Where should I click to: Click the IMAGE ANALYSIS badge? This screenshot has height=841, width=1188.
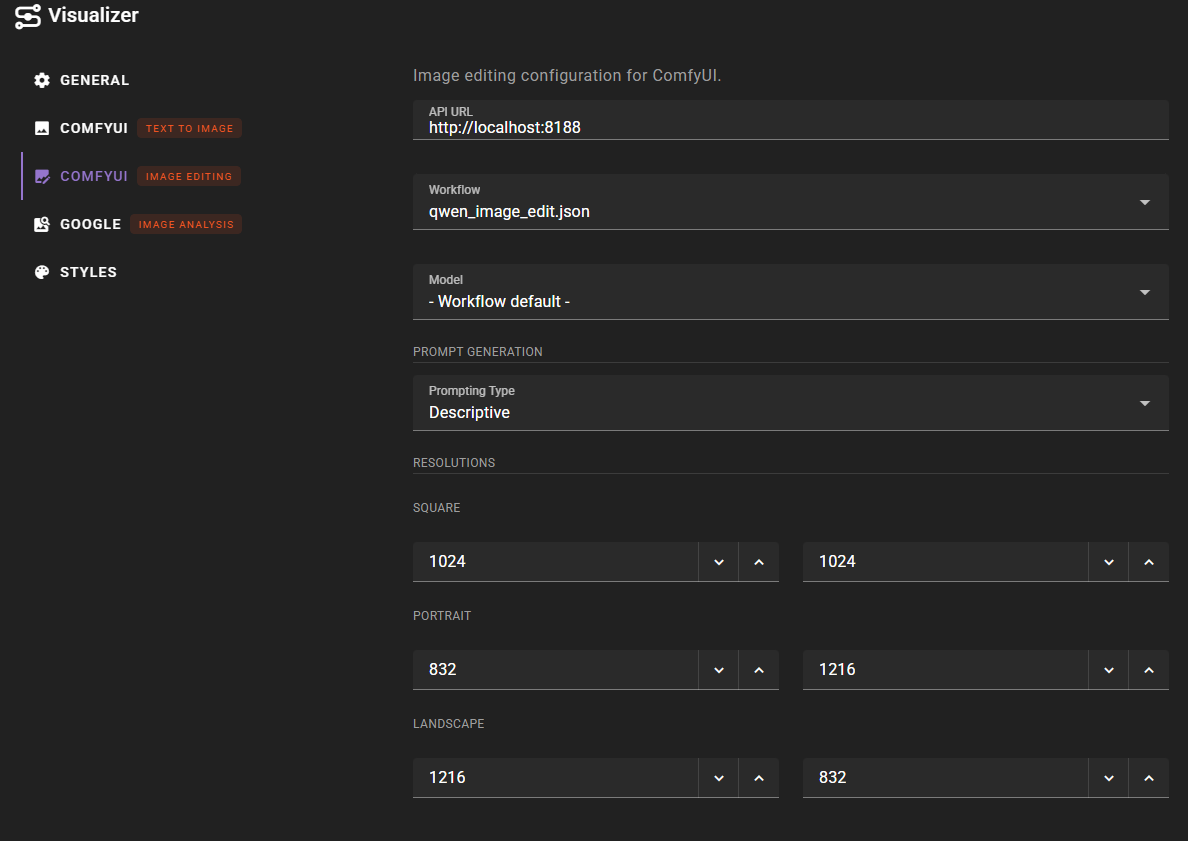pos(185,224)
